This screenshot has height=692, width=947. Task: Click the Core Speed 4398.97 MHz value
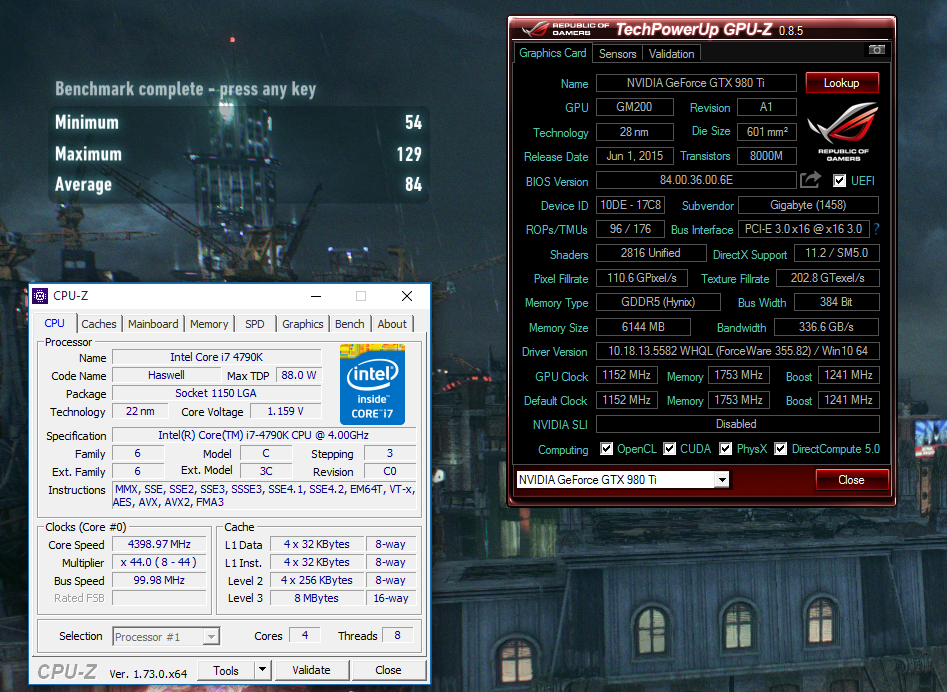tap(159, 544)
